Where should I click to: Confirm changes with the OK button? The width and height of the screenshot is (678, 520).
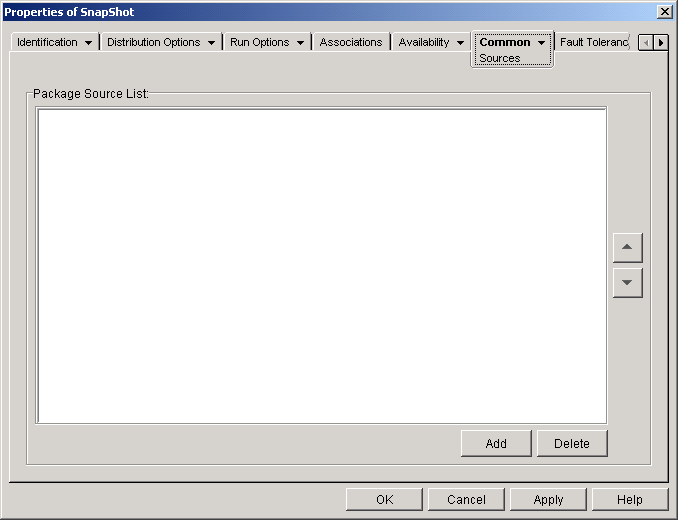click(384, 500)
